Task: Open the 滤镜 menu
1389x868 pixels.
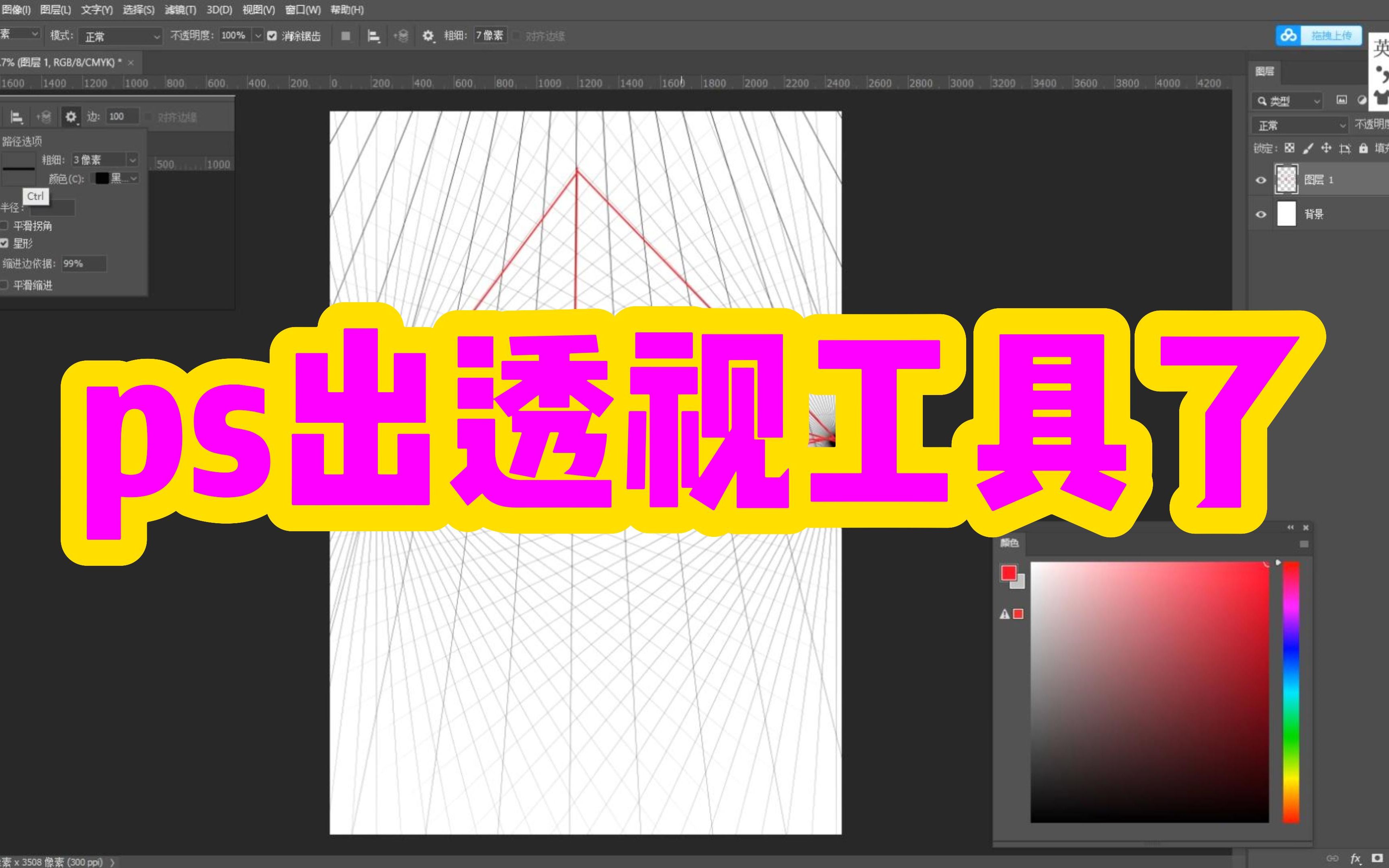Action: coord(180,10)
